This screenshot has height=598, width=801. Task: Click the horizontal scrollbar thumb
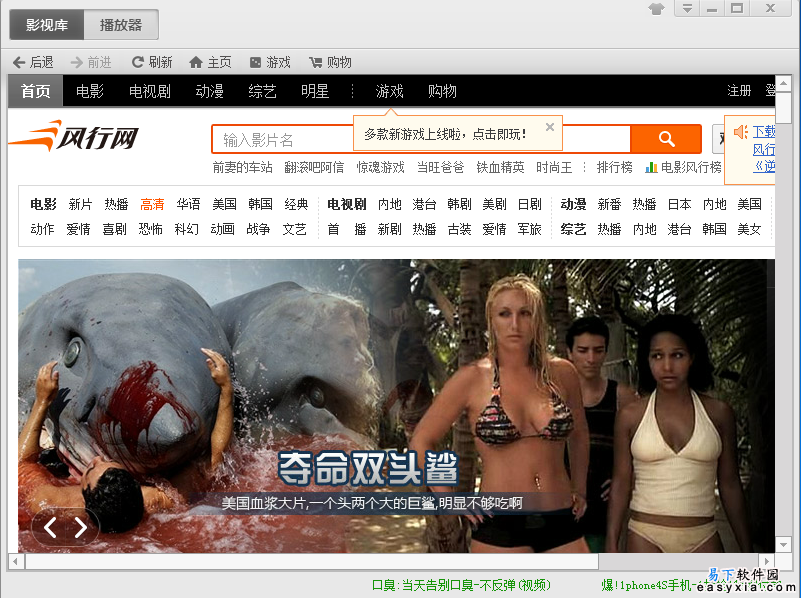[312, 562]
